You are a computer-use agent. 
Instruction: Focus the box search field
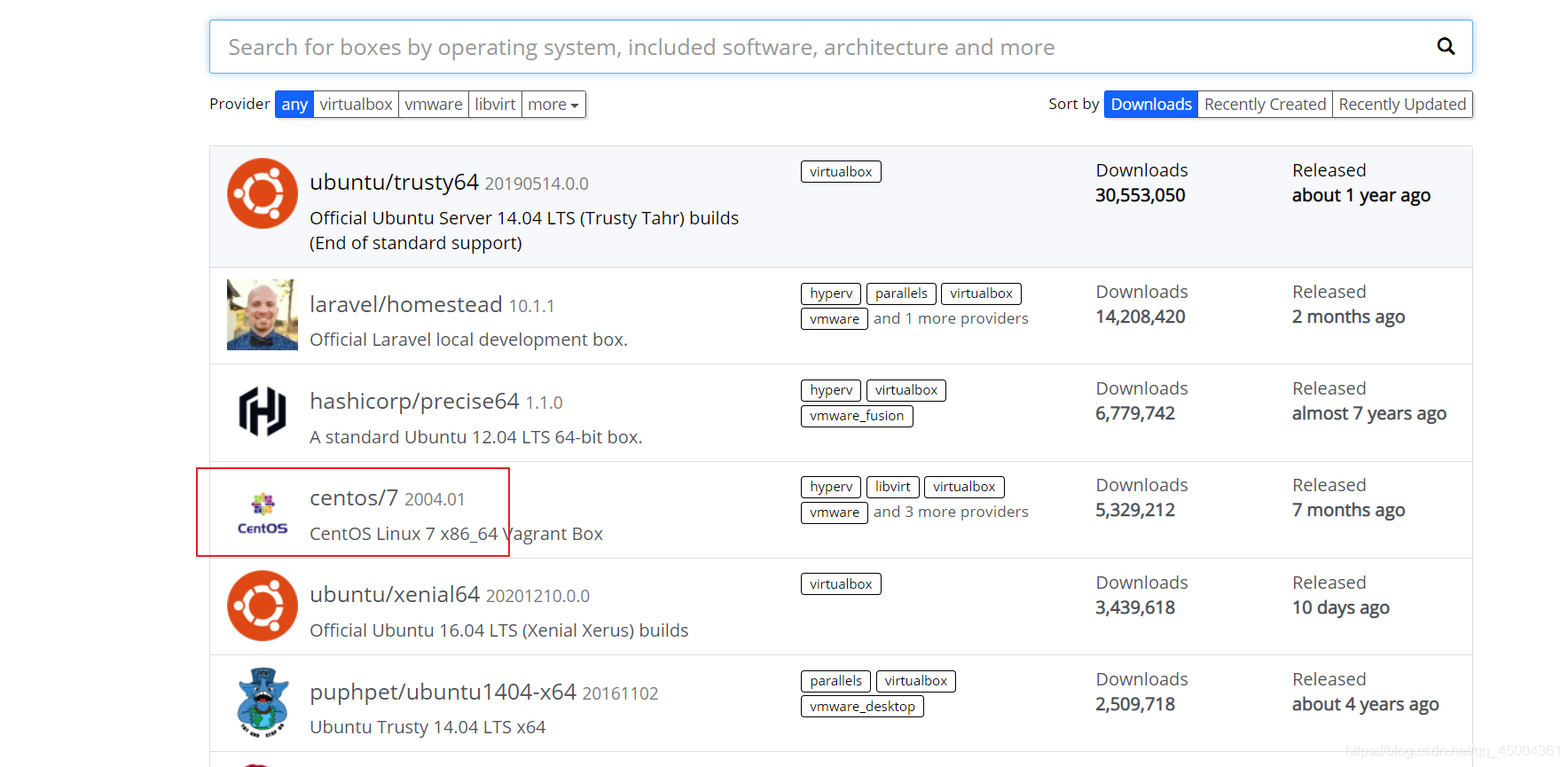(841, 47)
